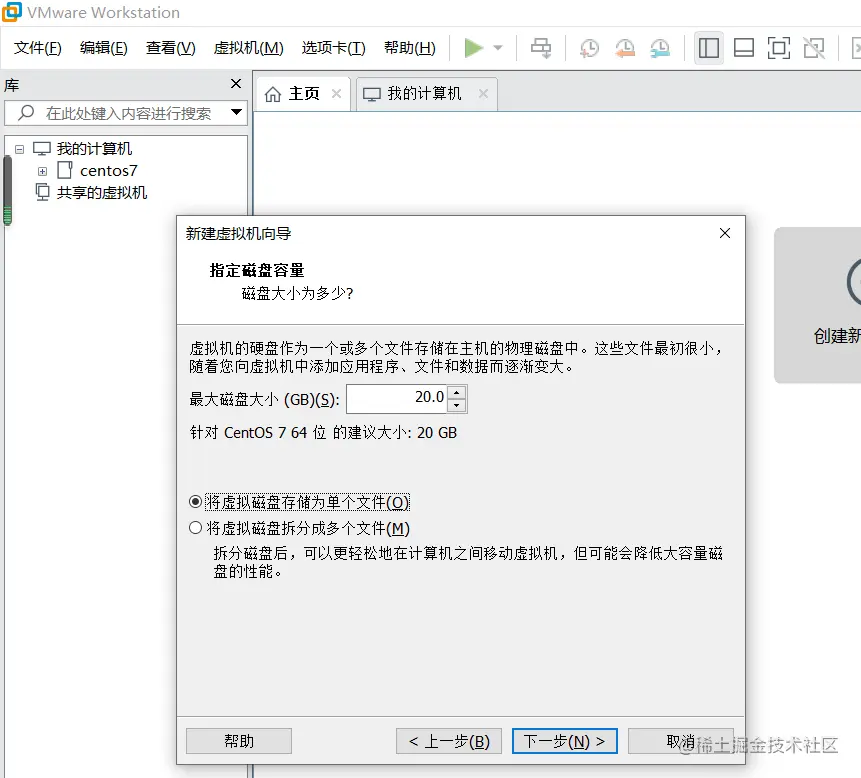Toggle the library sidebar view icon
Screen dimensions: 861x778
coord(708,48)
